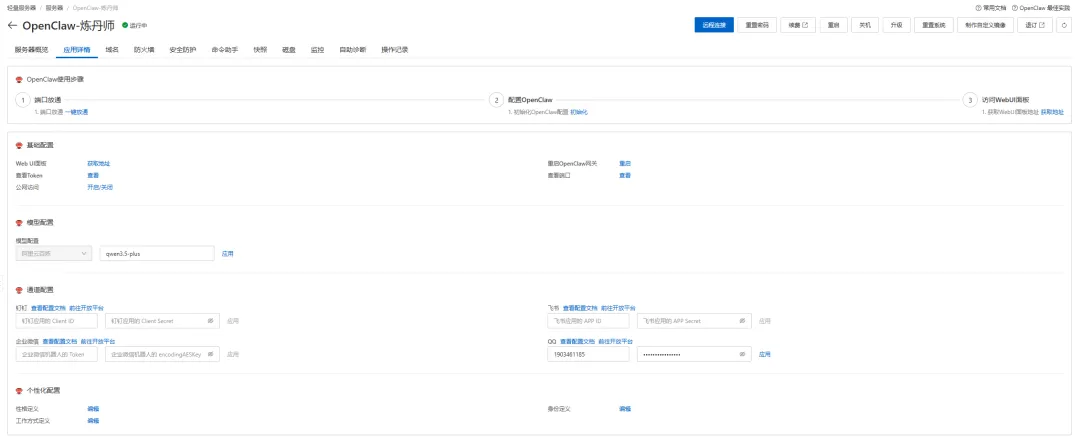Click help icon next to 常用文档
The width and height of the screenshot is (1080, 440).
(x=978, y=8)
